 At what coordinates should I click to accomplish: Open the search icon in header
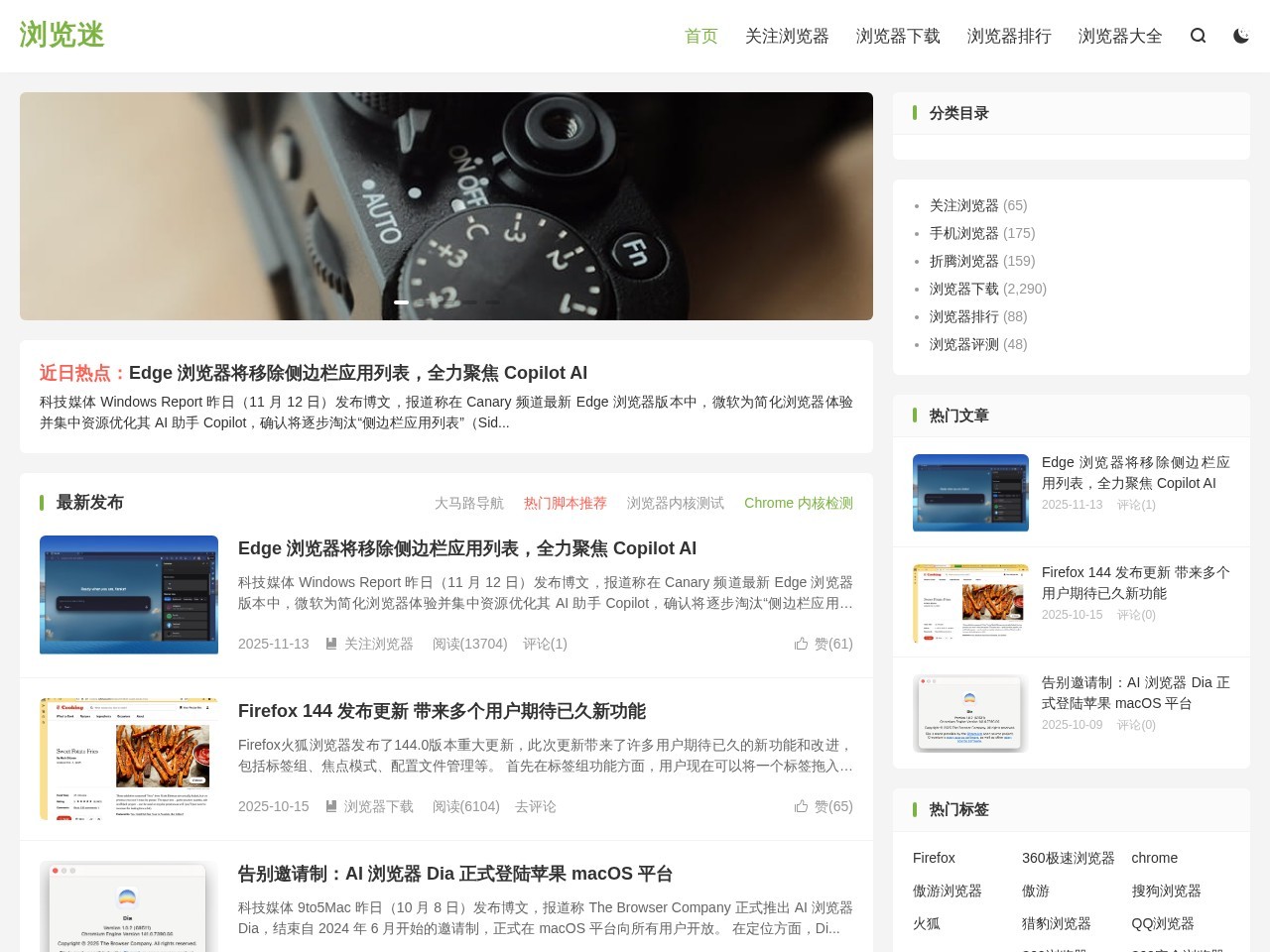click(x=1199, y=36)
